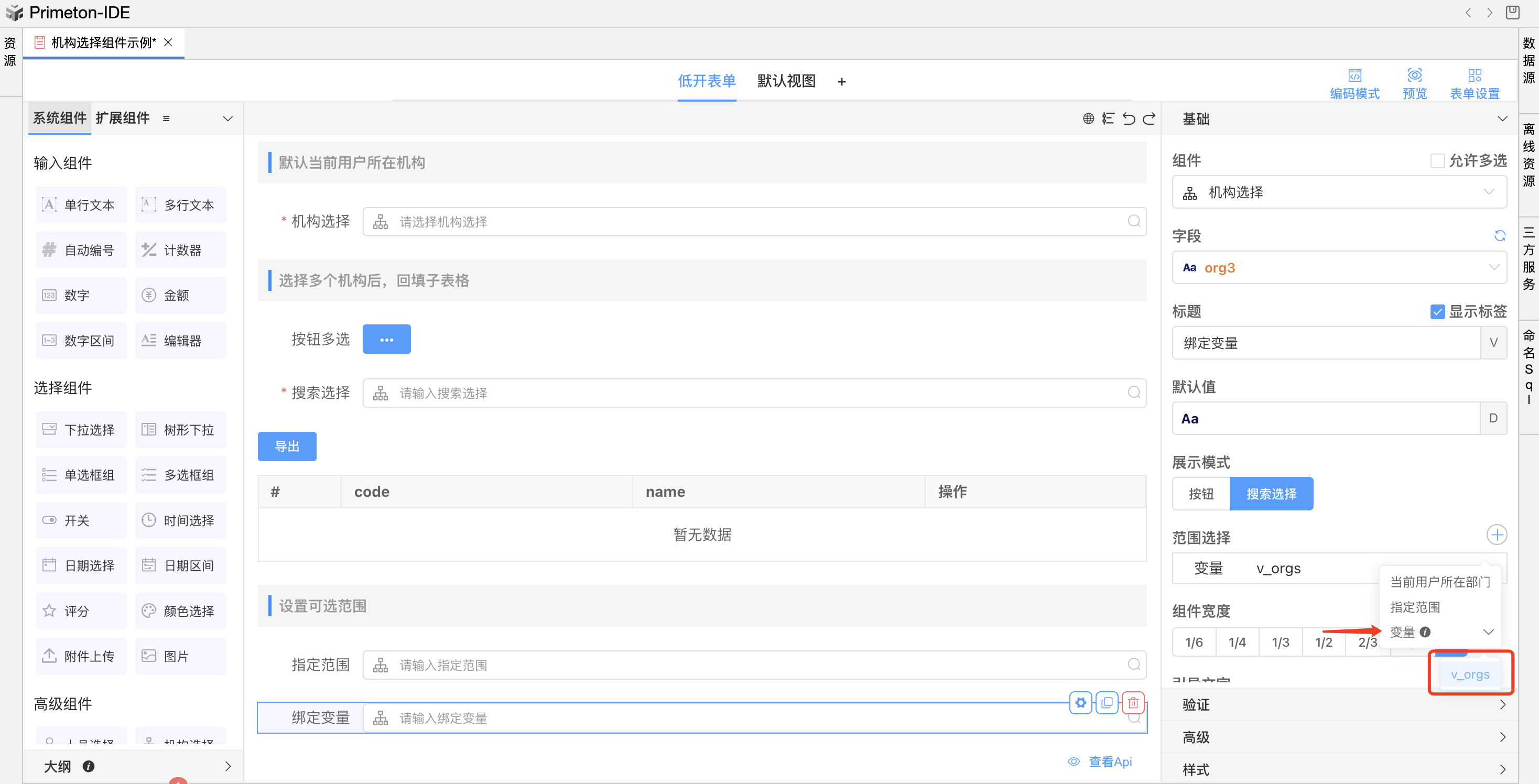Add a range with the plus circle

(x=1496, y=535)
